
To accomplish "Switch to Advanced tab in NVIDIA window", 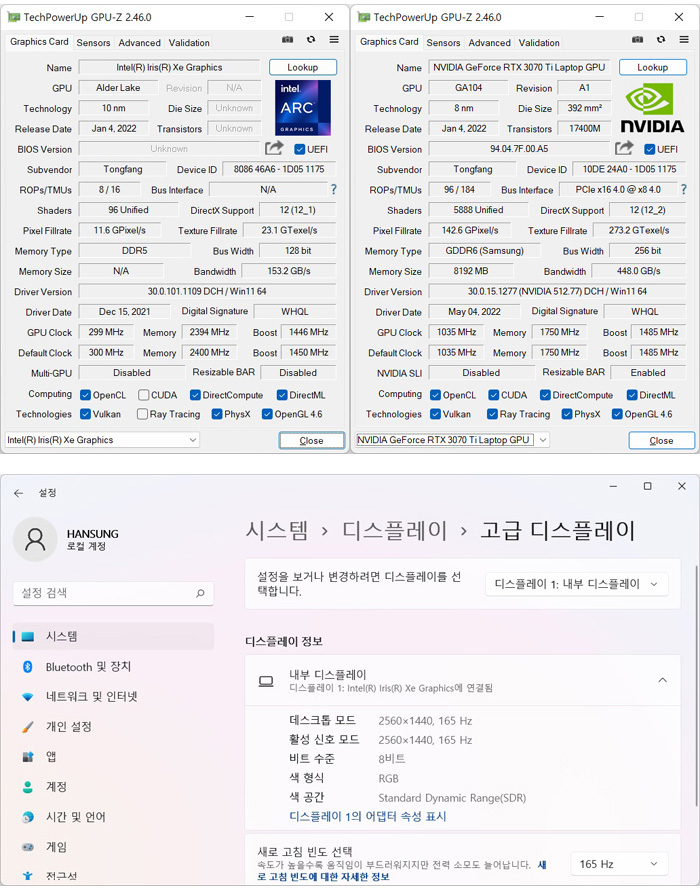I will pyautogui.click(x=489, y=43).
